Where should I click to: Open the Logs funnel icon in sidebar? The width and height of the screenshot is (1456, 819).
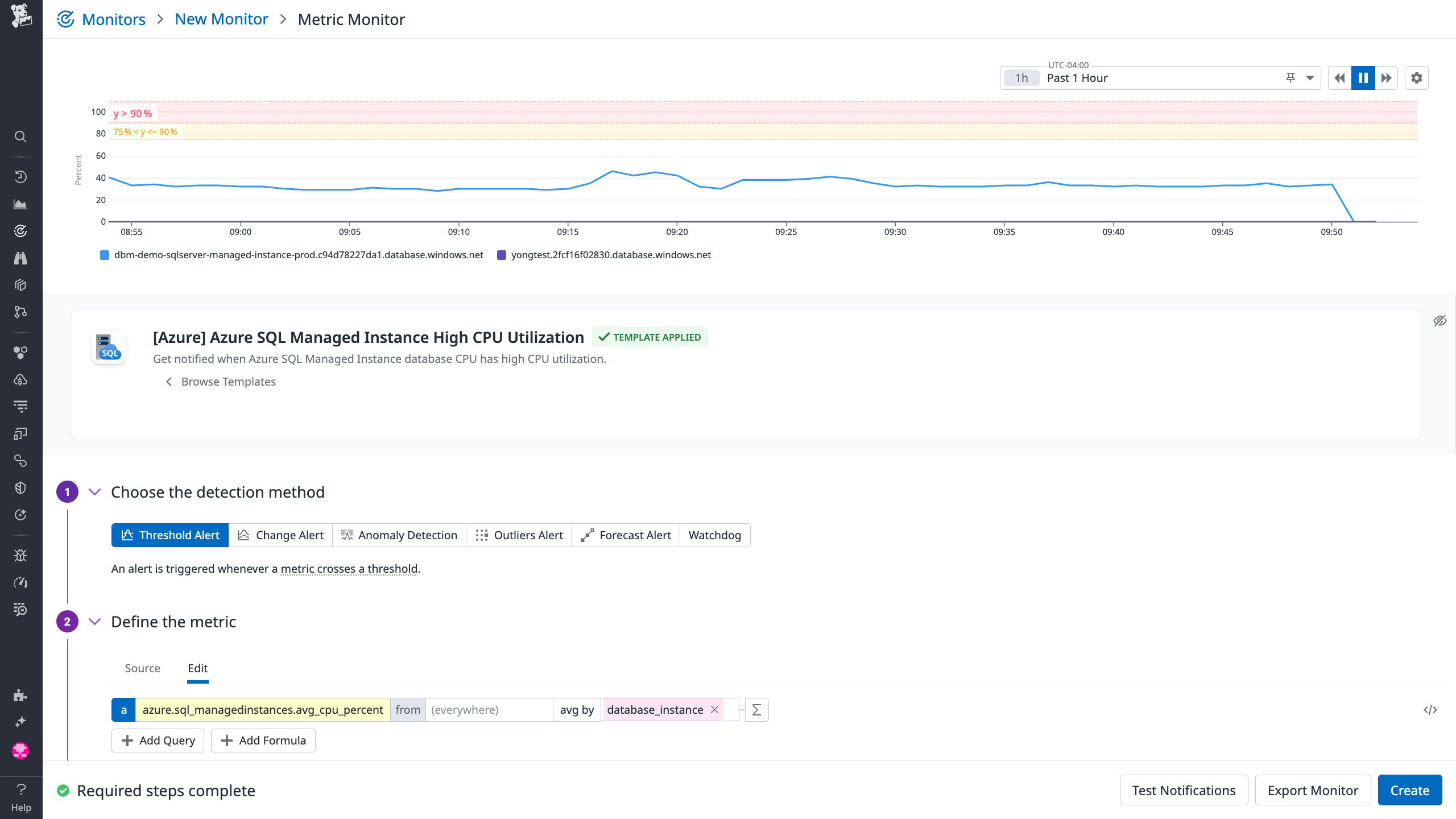(20, 406)
